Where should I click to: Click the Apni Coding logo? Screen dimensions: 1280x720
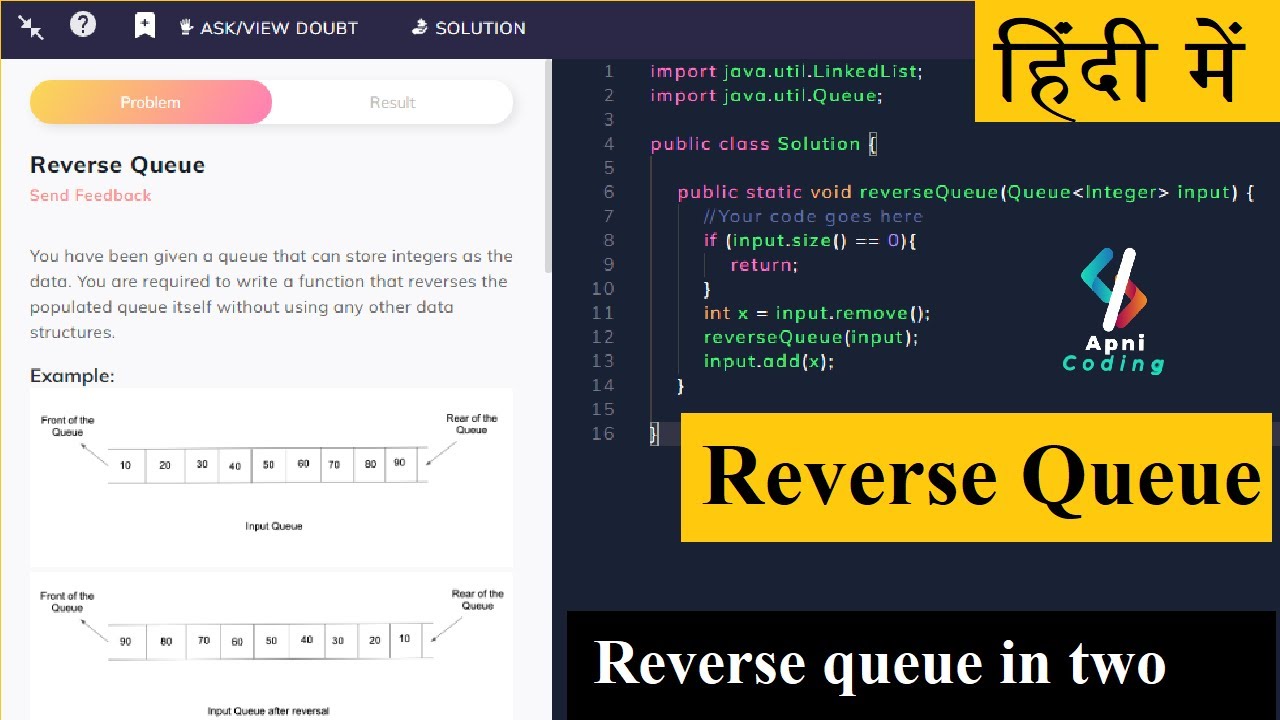(1113, 311)
